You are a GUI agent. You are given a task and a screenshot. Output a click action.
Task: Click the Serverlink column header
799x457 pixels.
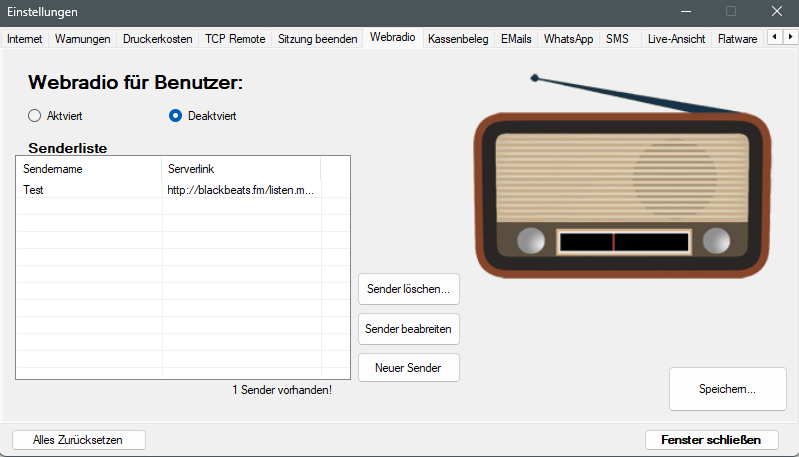click(x=241, y=169)
